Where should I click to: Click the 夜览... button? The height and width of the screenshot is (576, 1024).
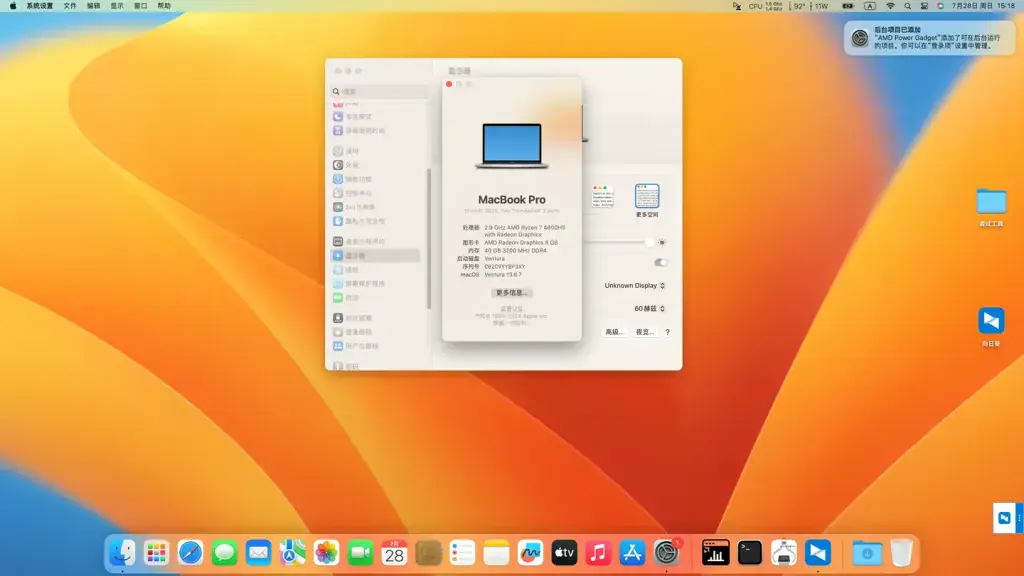point(645,332)
